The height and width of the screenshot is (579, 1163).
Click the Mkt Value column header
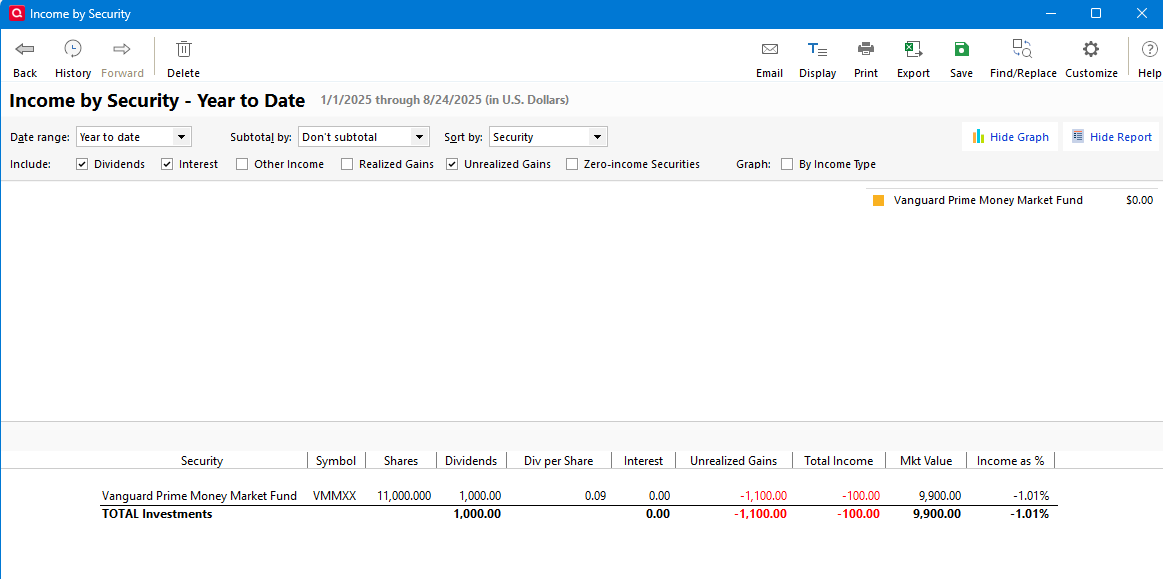pos(926,460)
